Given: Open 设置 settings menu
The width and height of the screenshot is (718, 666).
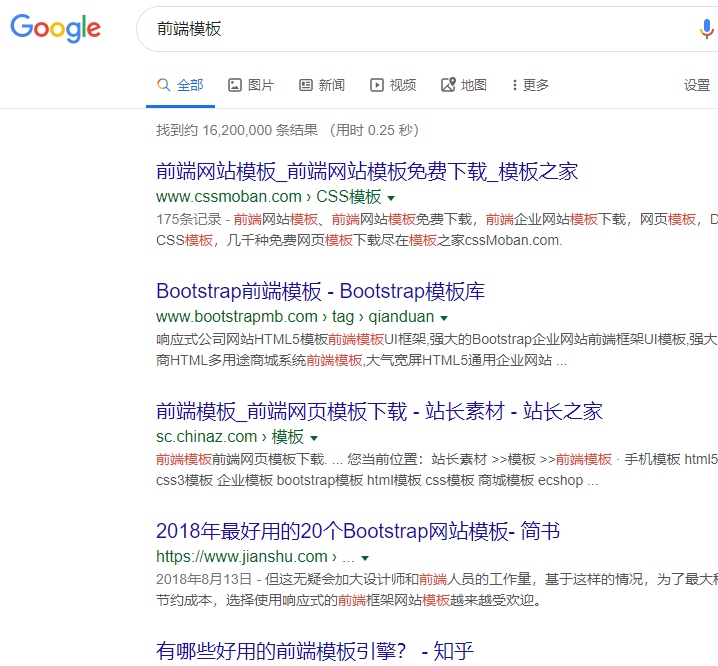Looking at the screenshot, I should 696,85.
